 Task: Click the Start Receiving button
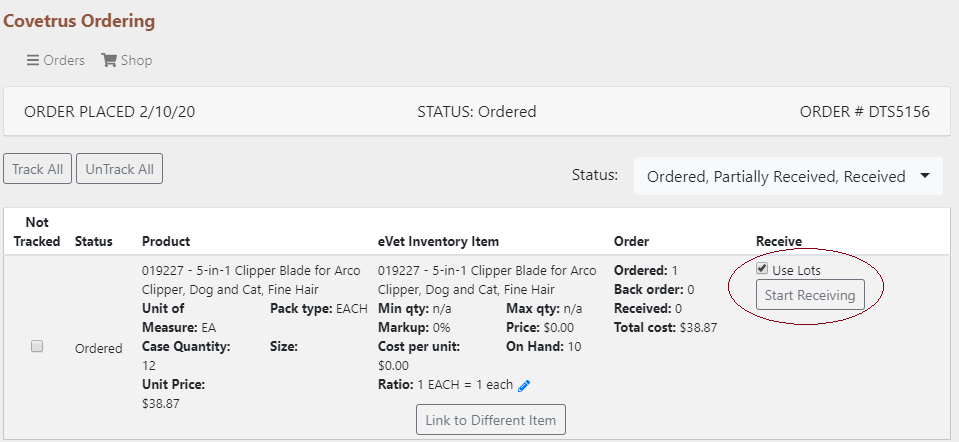(810, 295)
